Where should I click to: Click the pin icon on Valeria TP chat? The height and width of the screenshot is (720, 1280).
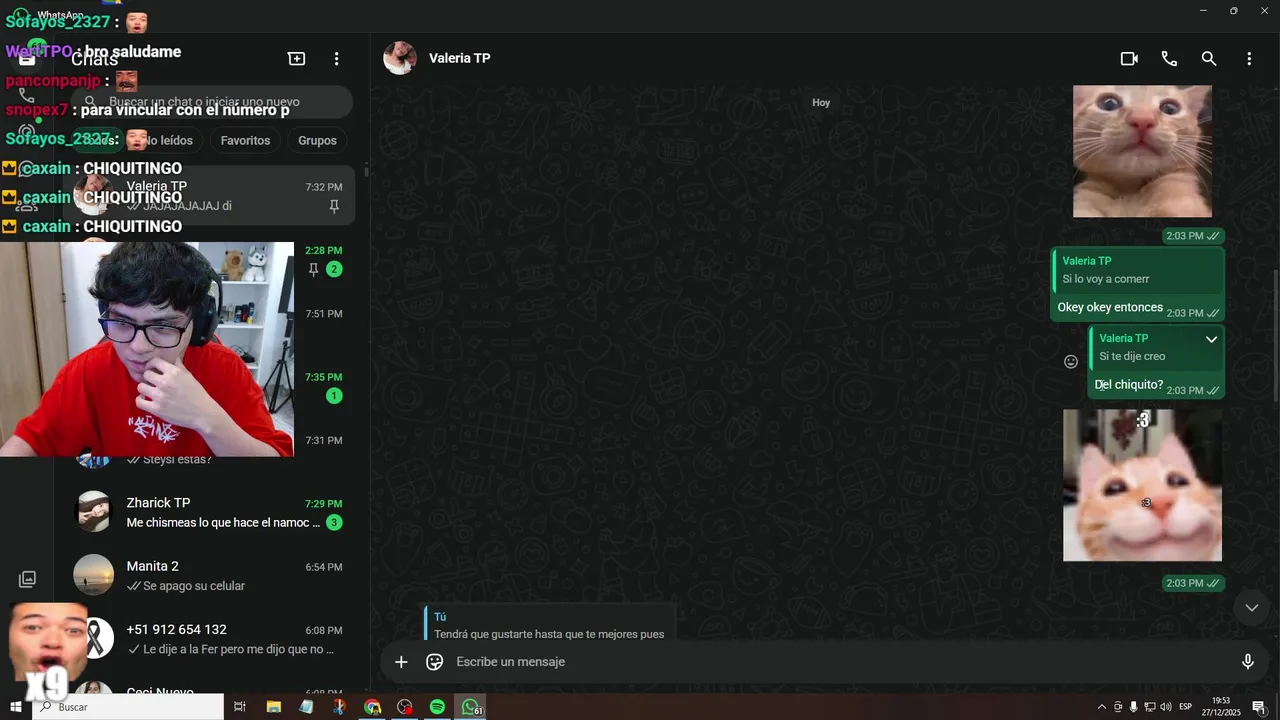tap(334, 206)
